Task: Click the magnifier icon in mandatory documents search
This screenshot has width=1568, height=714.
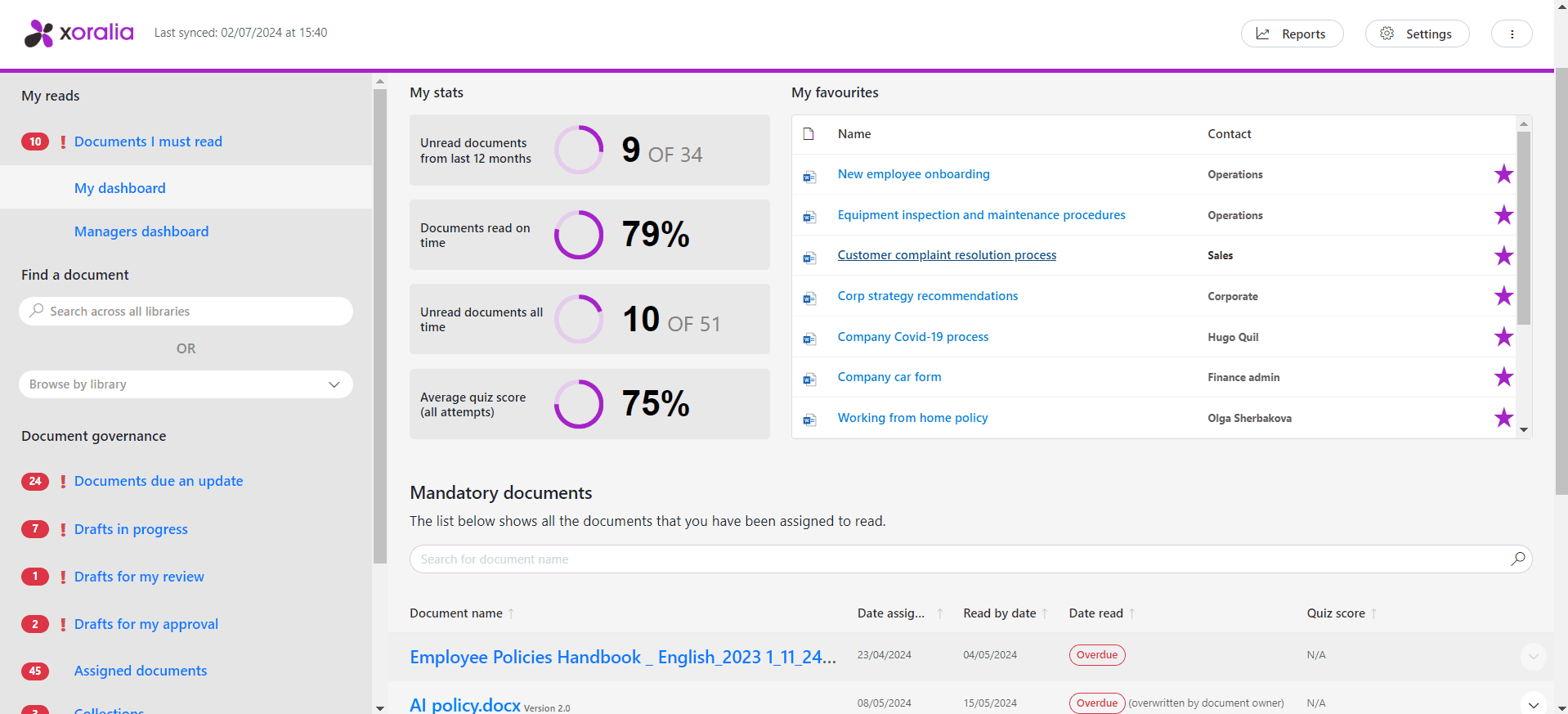Action: (x=1517, y=559)
